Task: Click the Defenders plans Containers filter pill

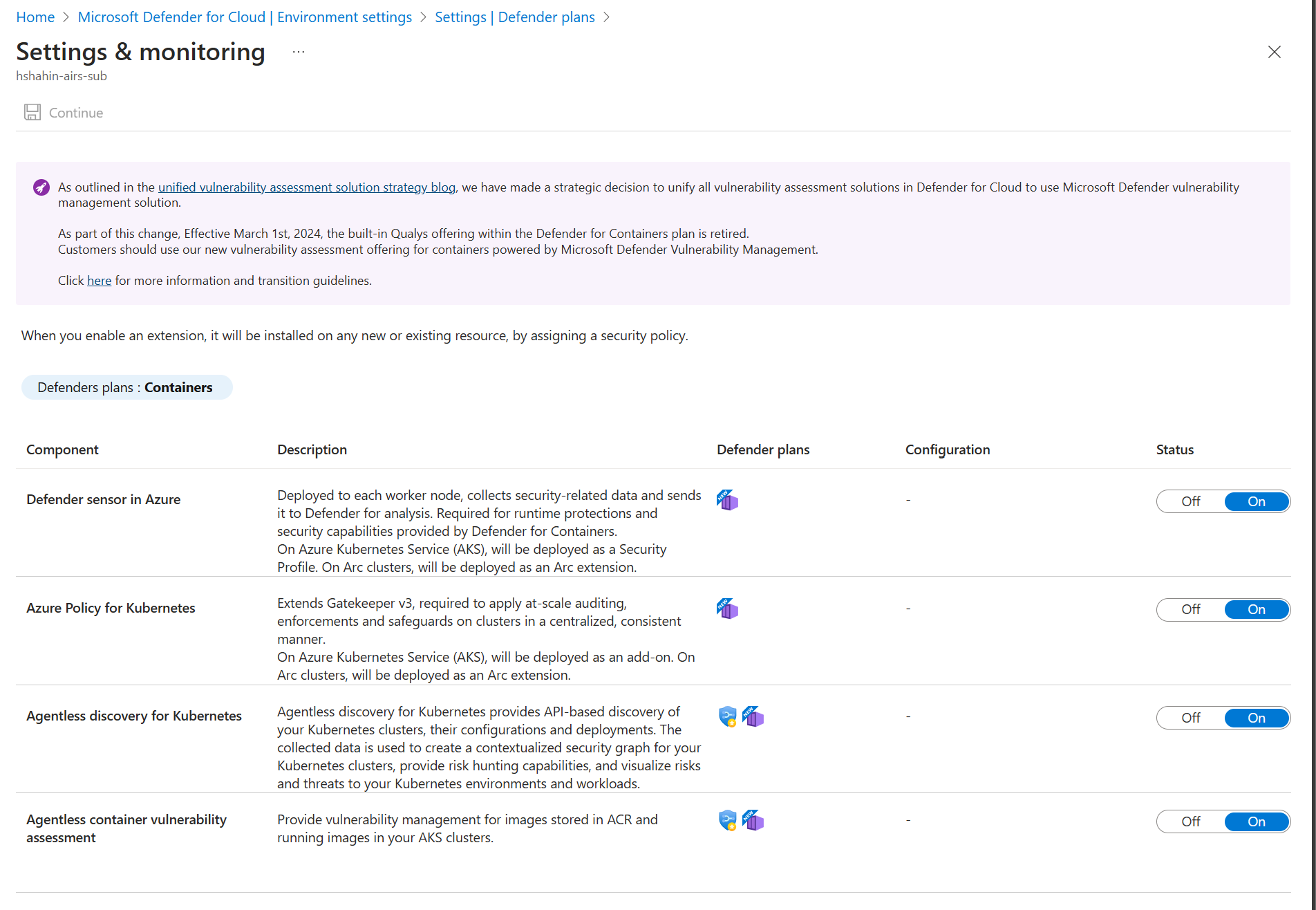Action: tap(126, 387)
